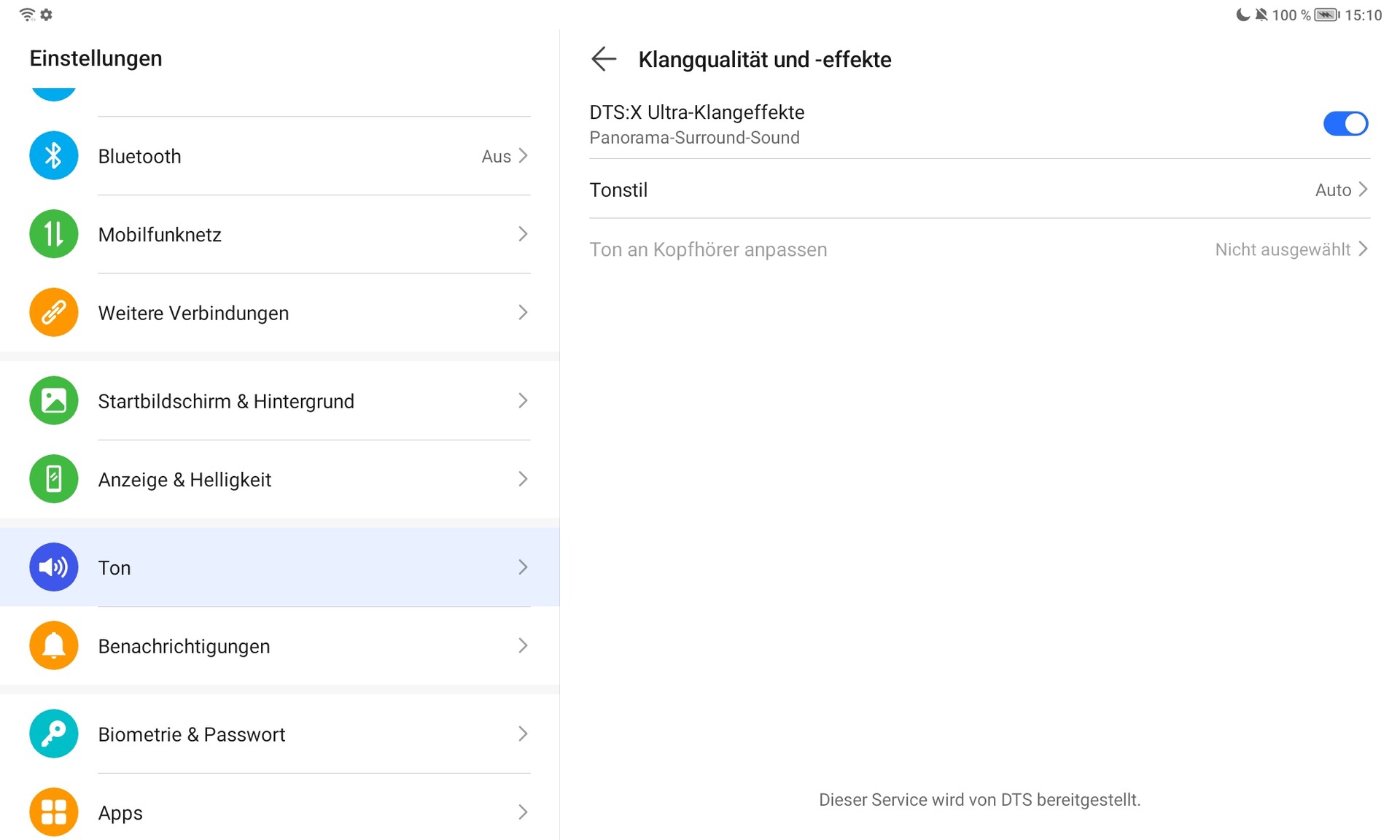This screenshot has height=840, width=1400.
Task: Select the Mobilfunknetz menu entry
Action: point(160,235)
